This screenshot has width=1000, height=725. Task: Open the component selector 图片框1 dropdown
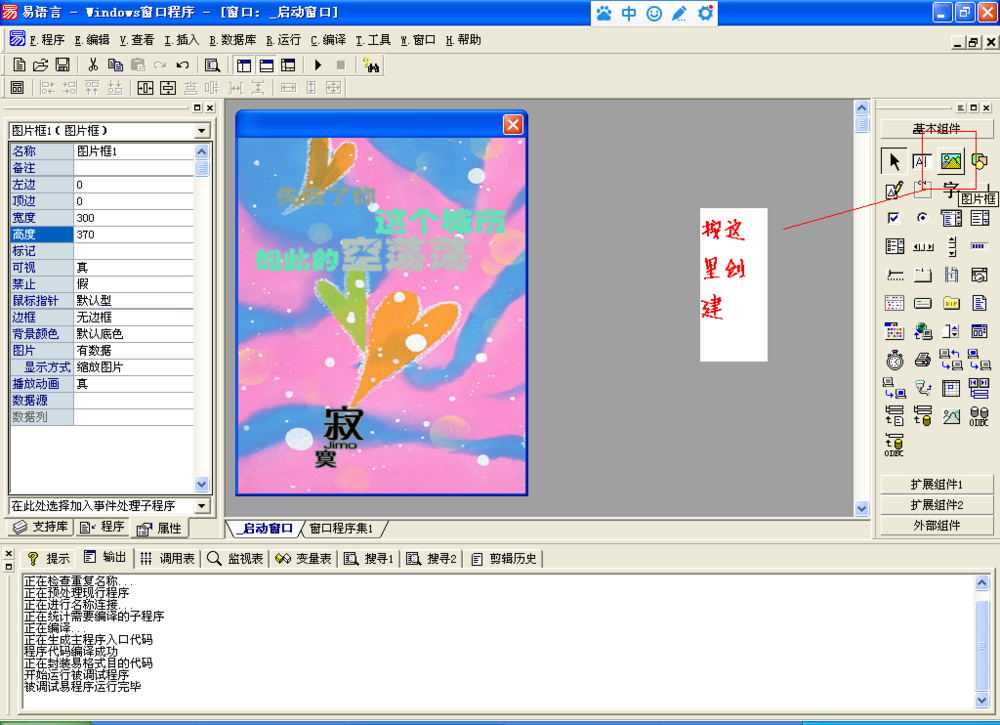tap(202, 131)
